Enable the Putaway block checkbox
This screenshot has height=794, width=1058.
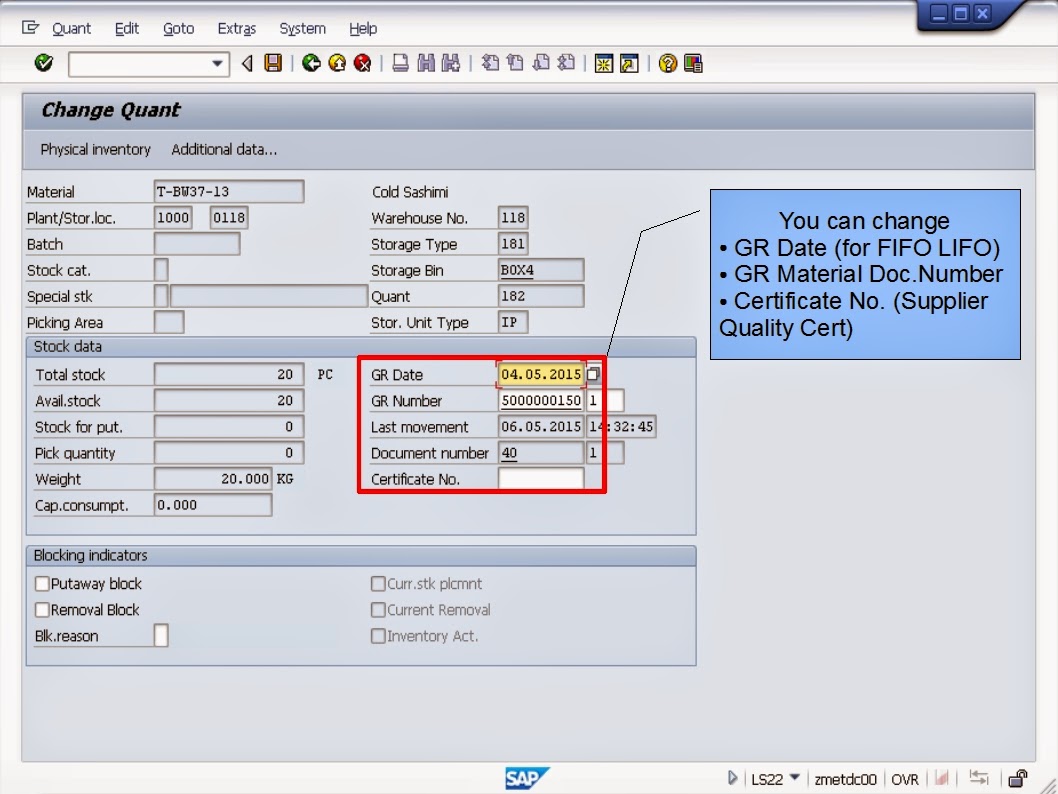pos(41,583)
